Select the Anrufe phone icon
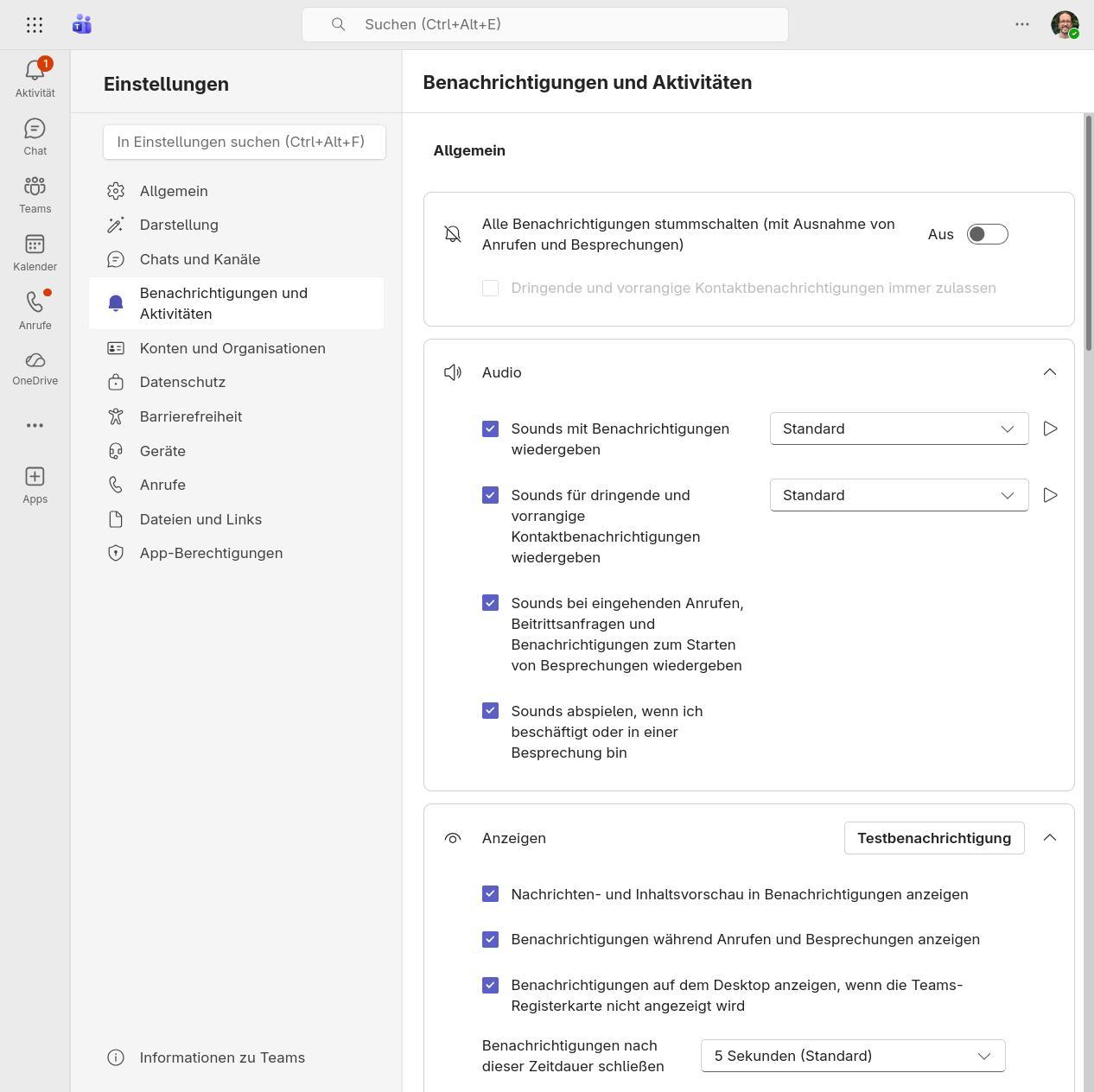Image resolution: width=1094 pixels, height=1092 pixels. (x=35, y=310)
